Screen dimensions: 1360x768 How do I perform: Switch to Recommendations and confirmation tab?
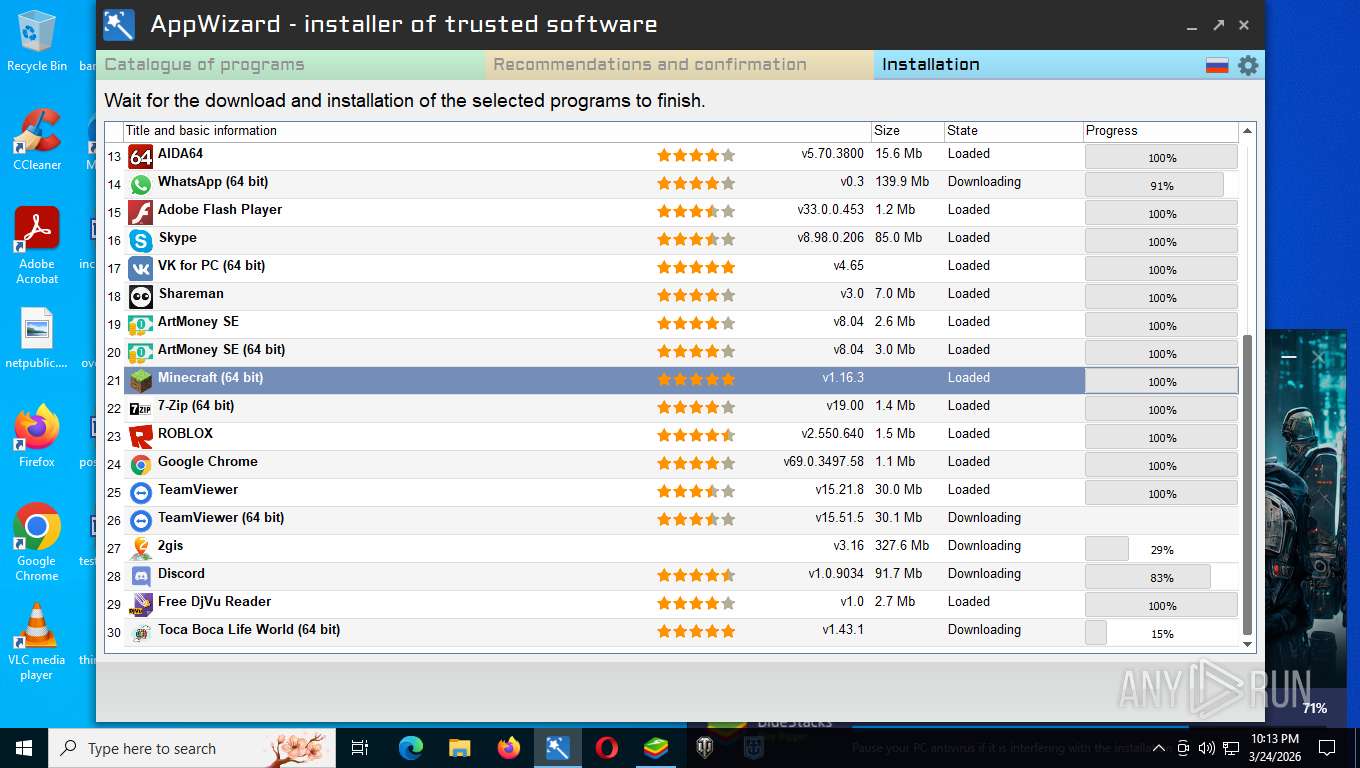680,65
